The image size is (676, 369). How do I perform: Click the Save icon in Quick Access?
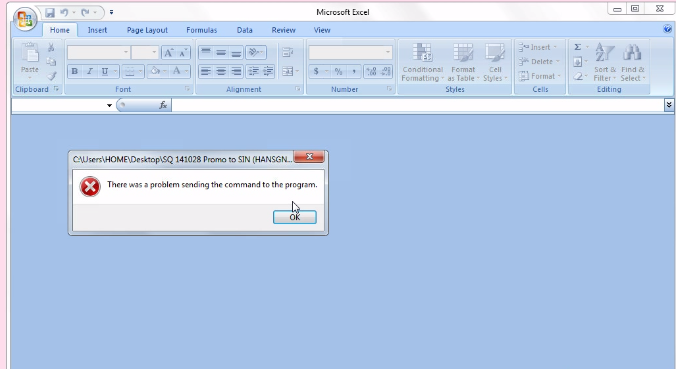(50, 13)
